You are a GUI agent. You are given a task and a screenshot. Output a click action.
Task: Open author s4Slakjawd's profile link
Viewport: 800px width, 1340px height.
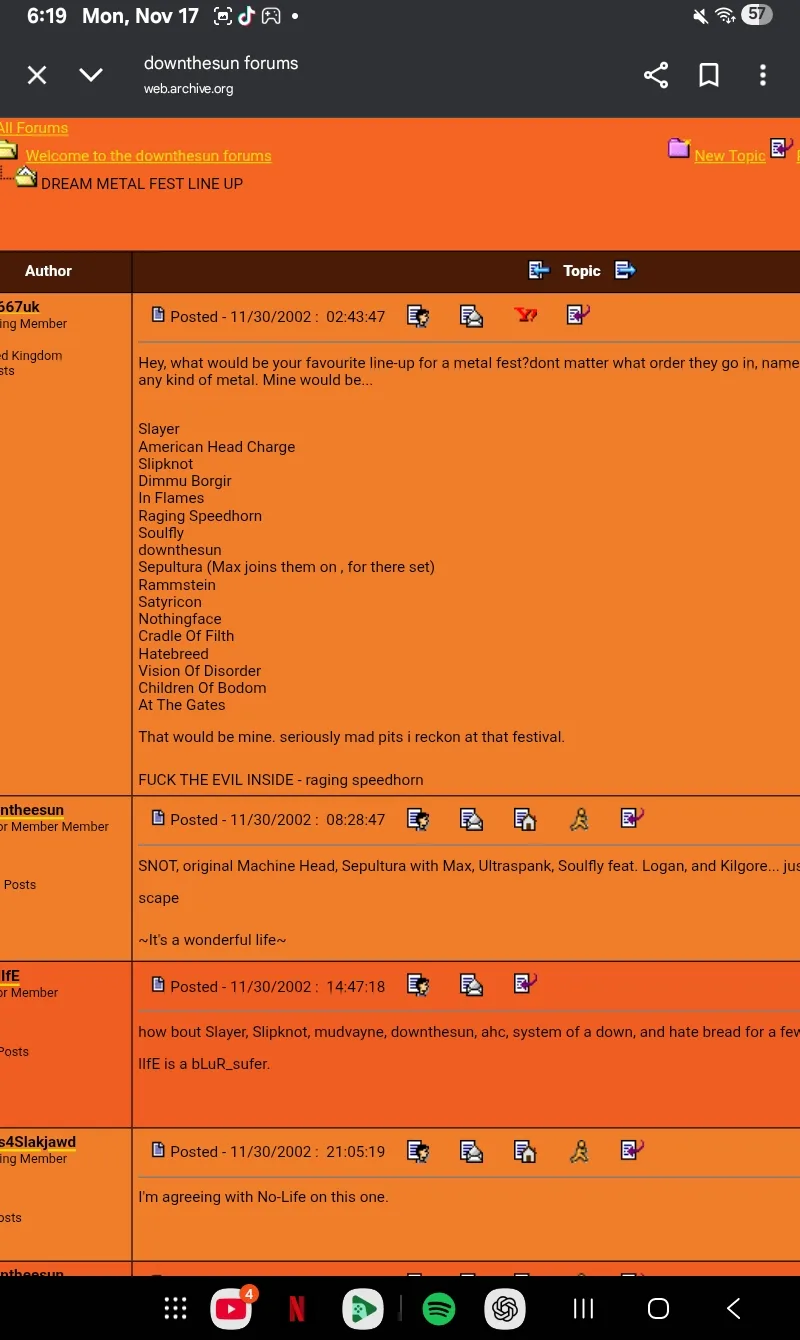pyautogui.click(x=38, y=1142)
